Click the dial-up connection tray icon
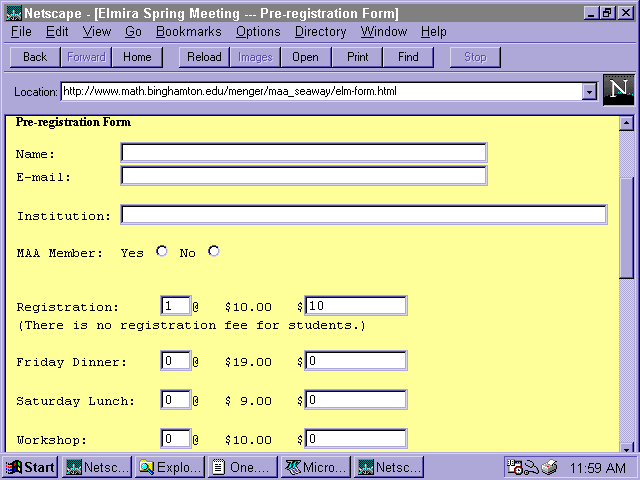Viewport: 640px width, 480px height. pyautogui.click(x=531, y=467)
